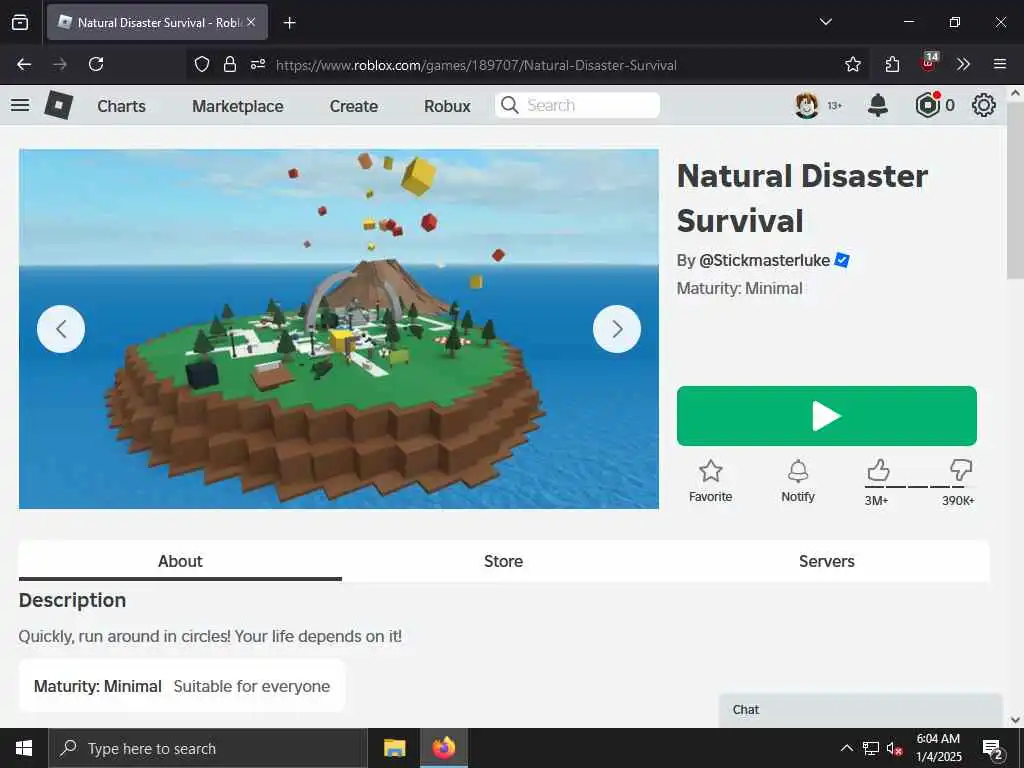
Task: Click the 13+ age label
Action: coord(835,105)
